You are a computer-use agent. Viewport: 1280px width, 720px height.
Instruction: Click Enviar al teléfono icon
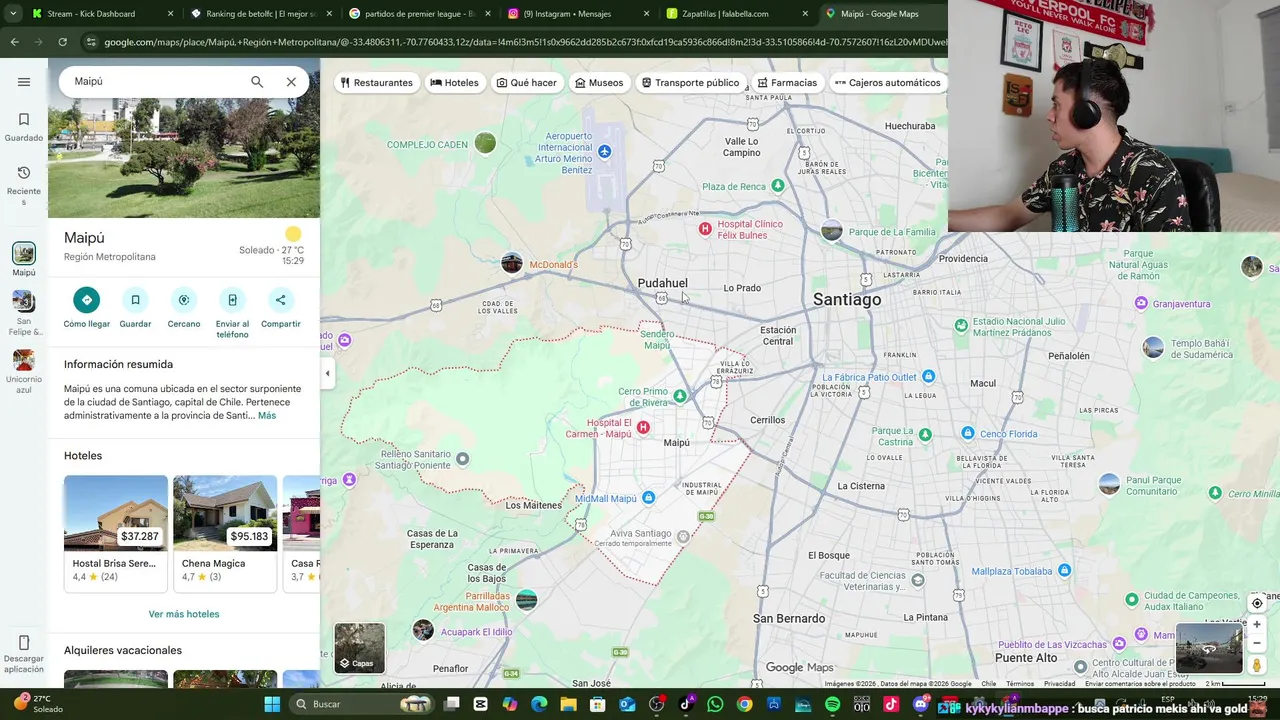[232, 300]
